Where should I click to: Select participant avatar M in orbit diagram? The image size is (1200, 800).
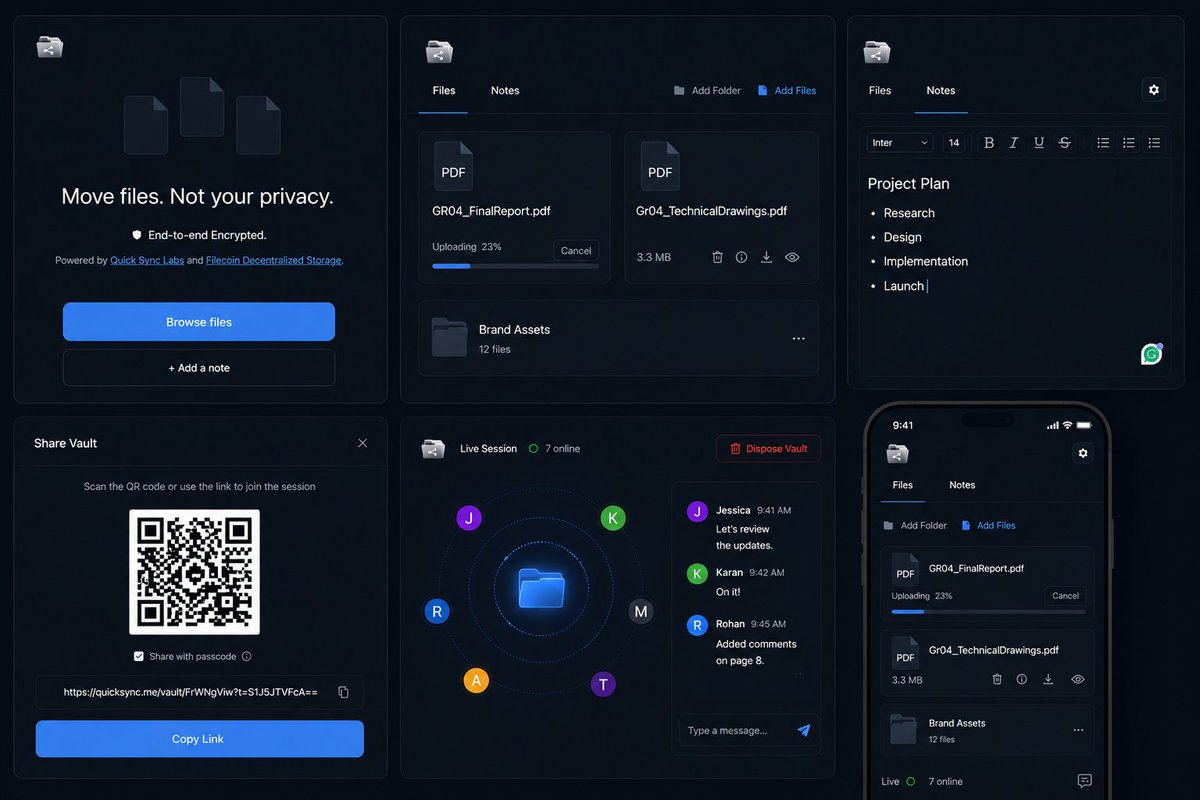[641, 611]
